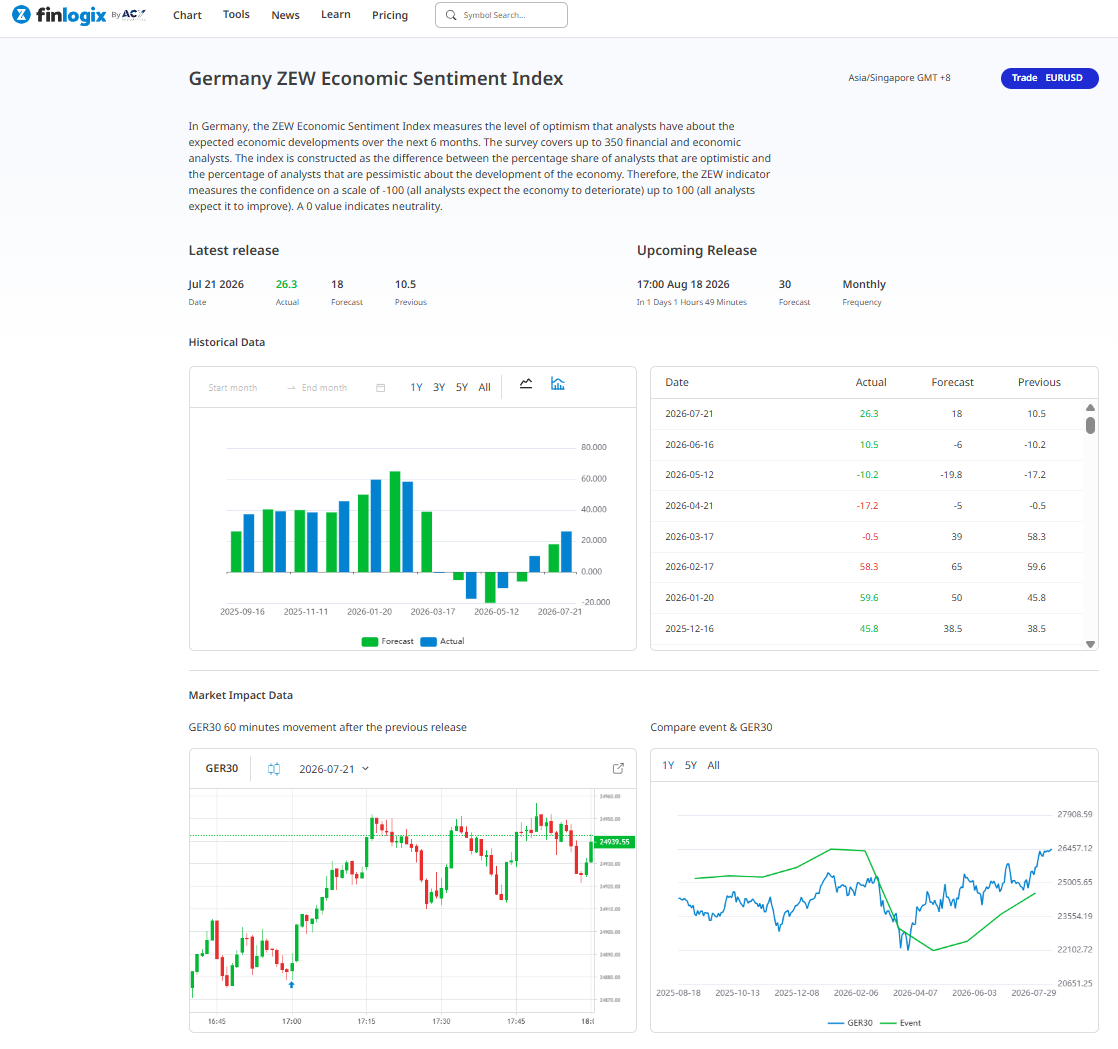Switch historical chart to bar view
Image resolution: width=1118 pixels, height=1049 pixels.
(558, 384)
